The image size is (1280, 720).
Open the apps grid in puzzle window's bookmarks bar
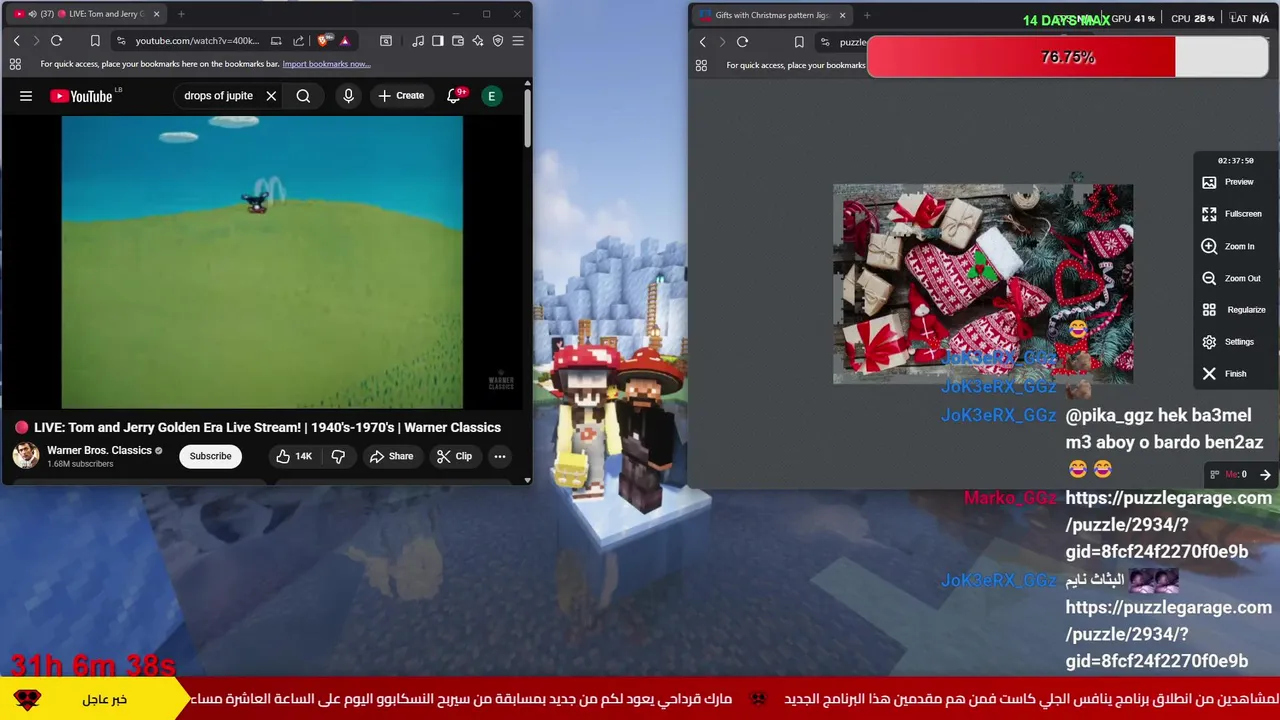(701, 65)
